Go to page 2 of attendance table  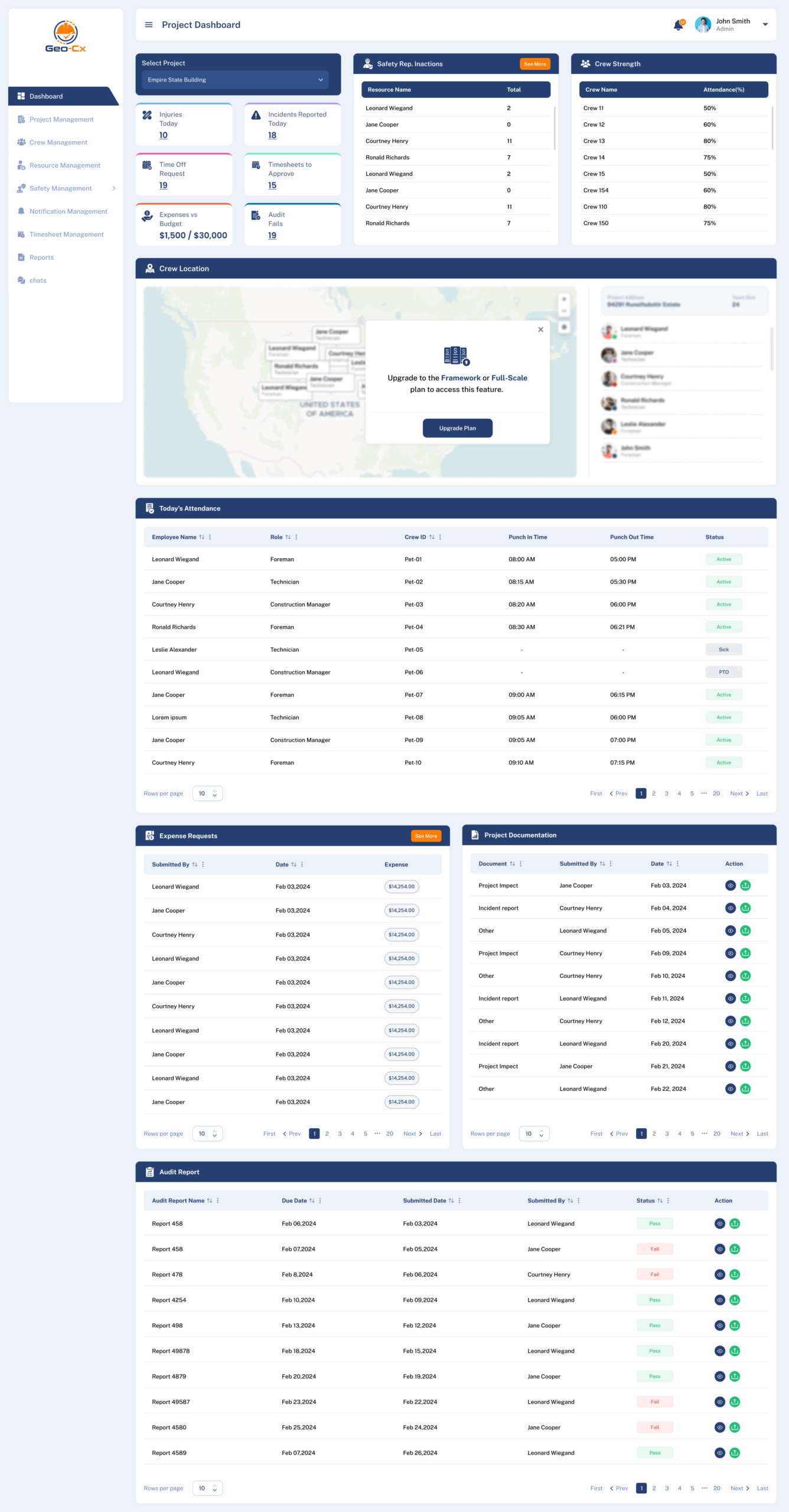(x=654, y=793)
